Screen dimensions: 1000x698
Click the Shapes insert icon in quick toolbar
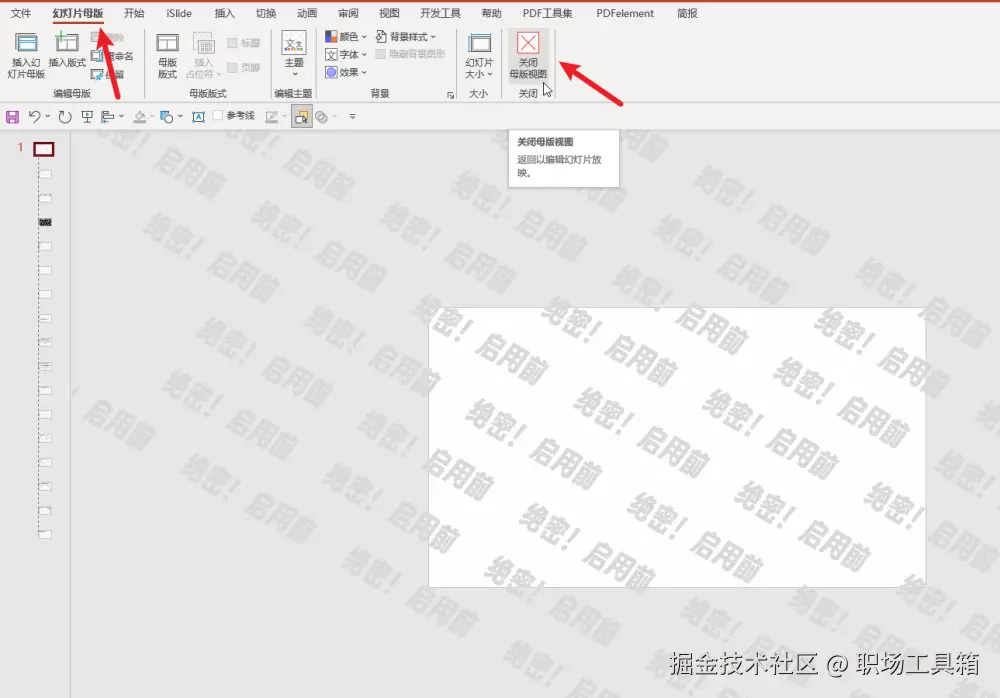click(x=166, y=117)
